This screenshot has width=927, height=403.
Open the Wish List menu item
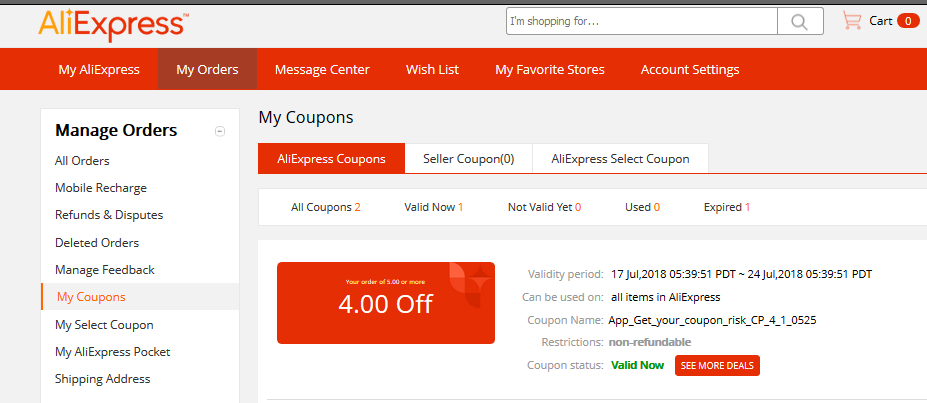[x=432, y=69]
